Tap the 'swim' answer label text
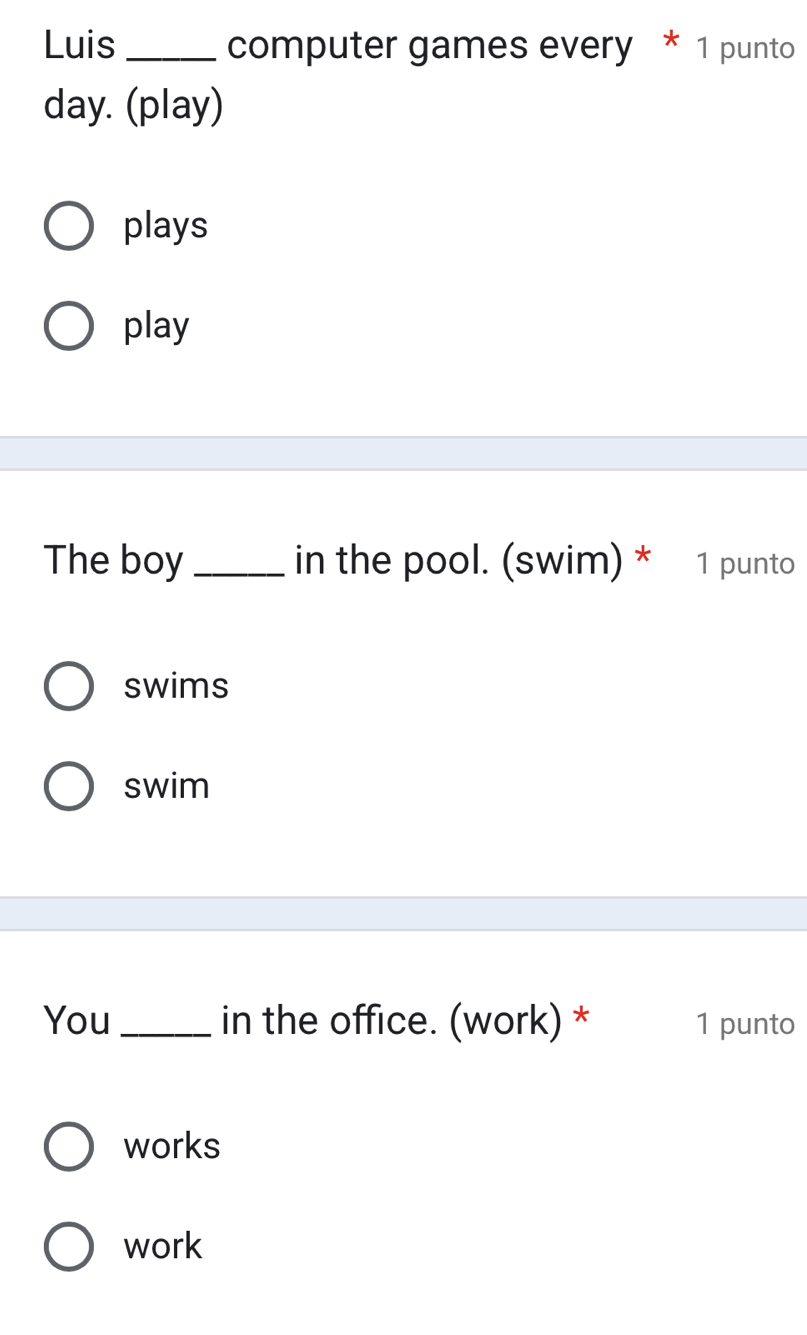This screenshot has width=807, height=1335. [x=167, y=786]
